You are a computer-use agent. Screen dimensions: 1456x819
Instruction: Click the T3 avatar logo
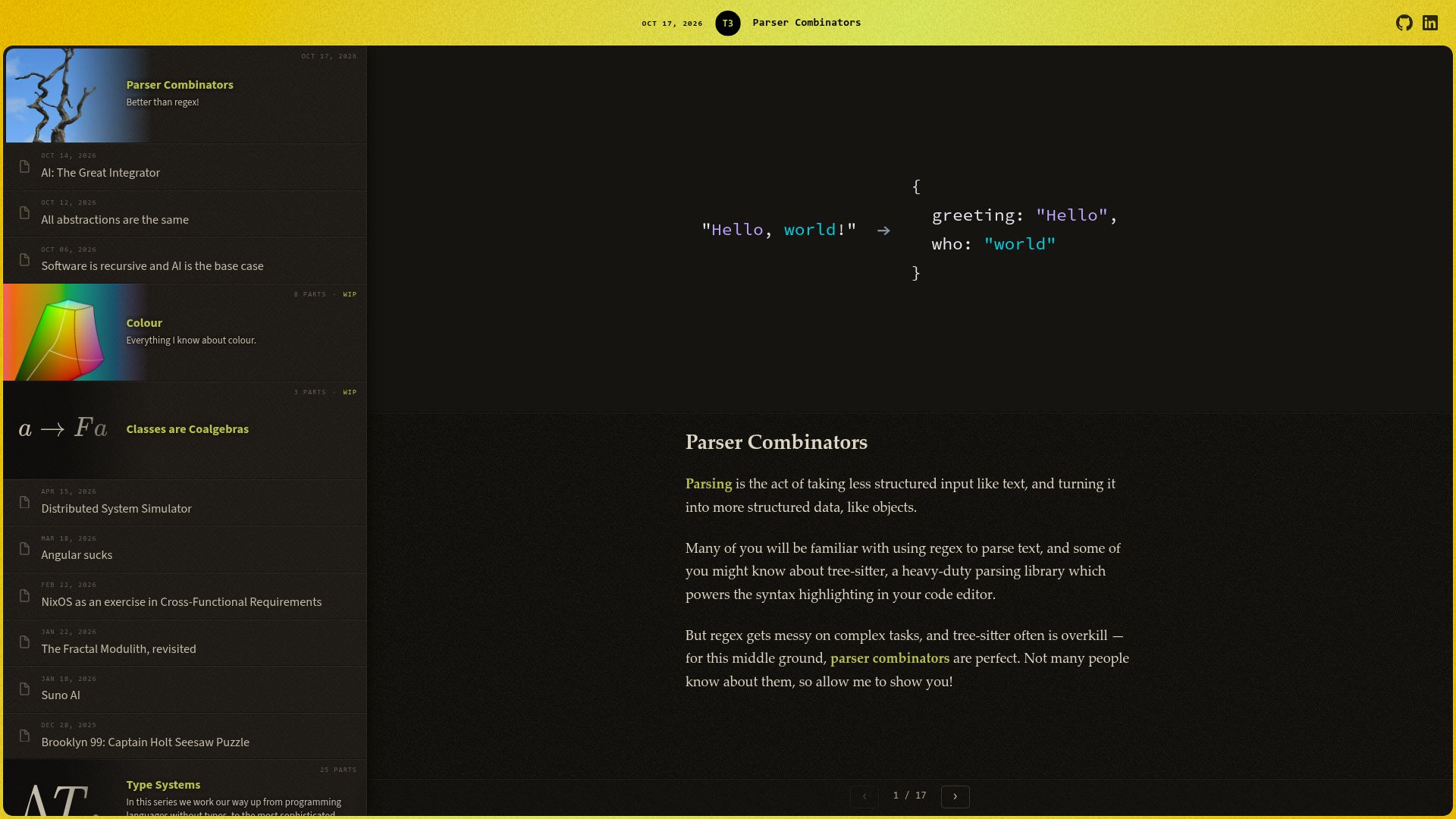[728, 24]
